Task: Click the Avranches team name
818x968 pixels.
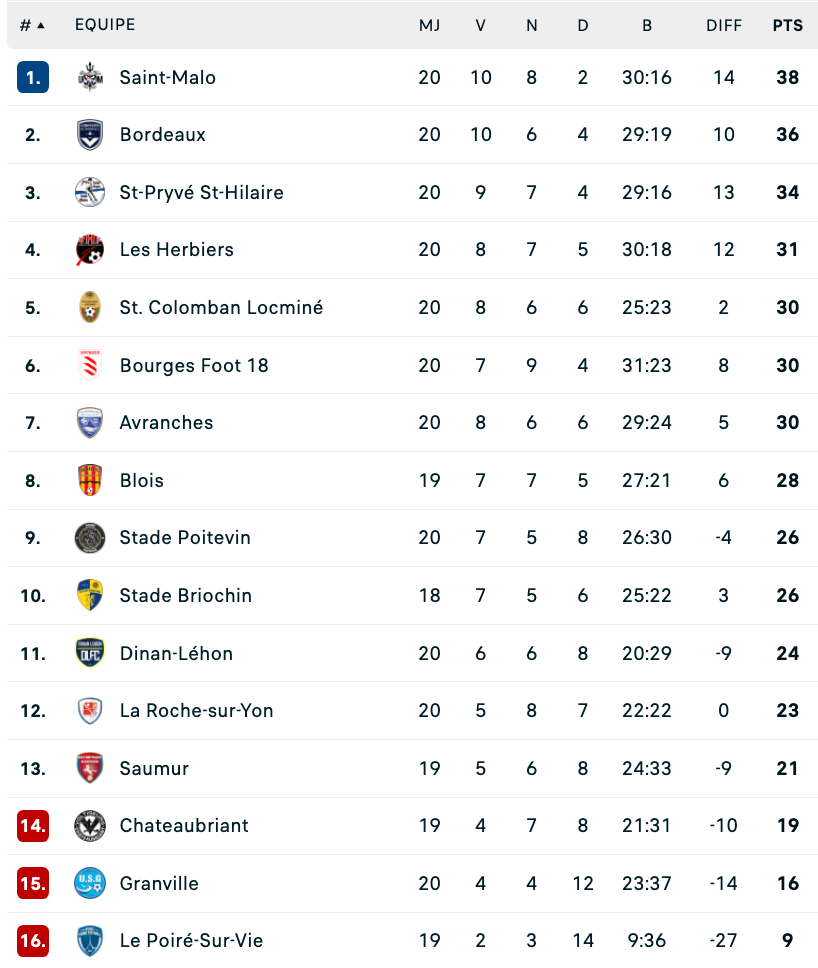Action: tap(166, 423)
